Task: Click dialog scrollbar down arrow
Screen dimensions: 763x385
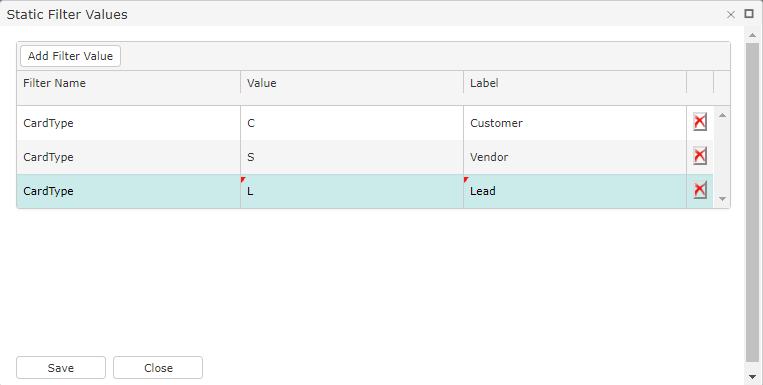Action: pyautogui.click(x=752, y=377)
